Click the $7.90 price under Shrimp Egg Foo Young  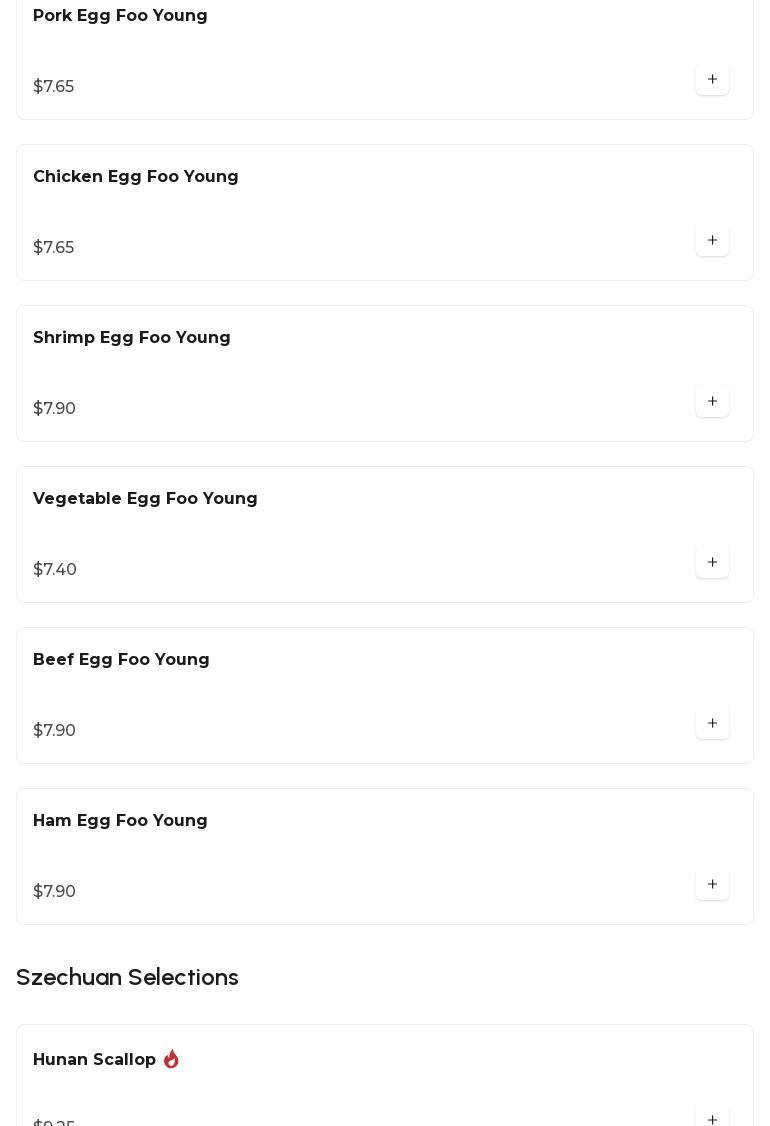(55, 409)
